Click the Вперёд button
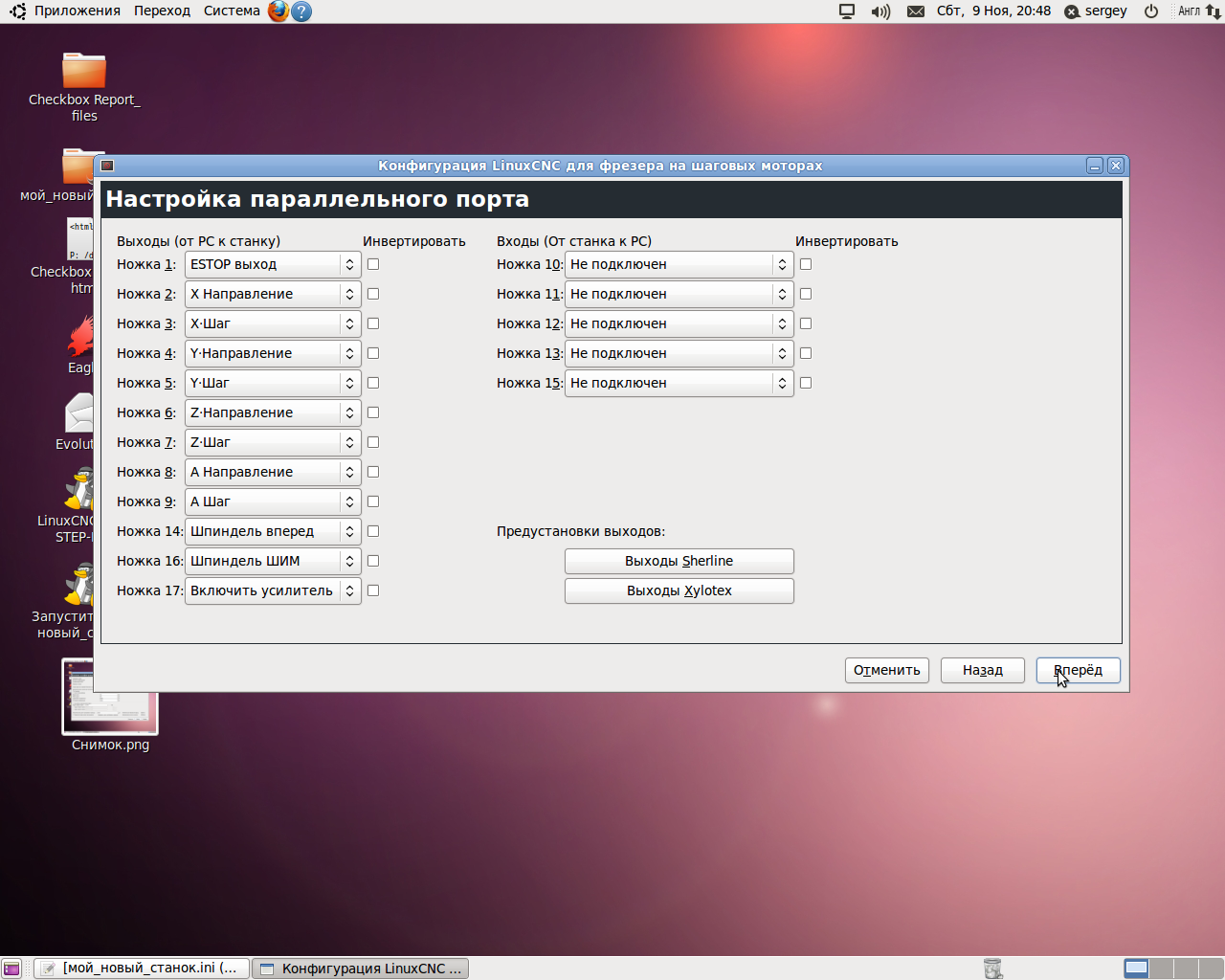 coord(1078,670)
